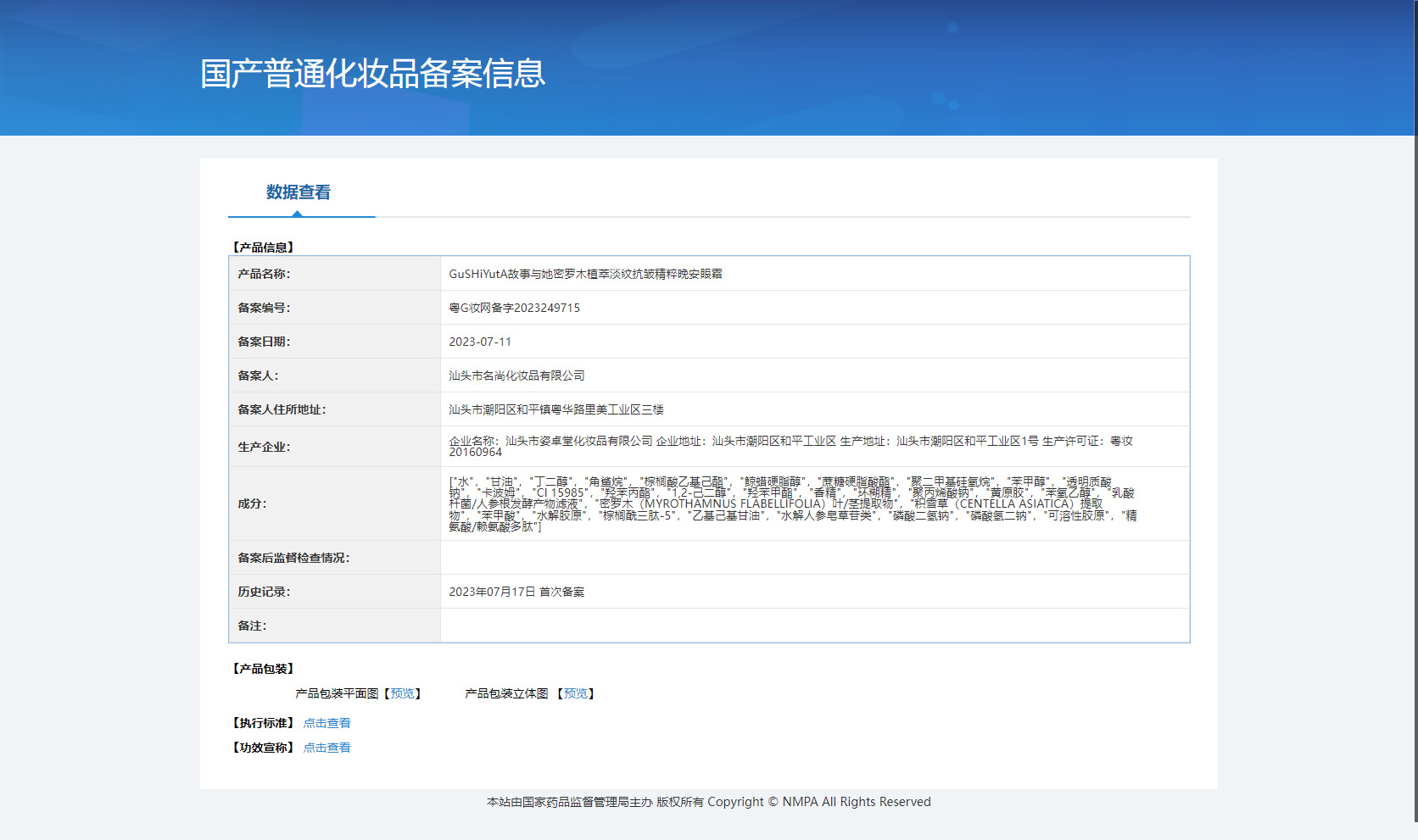Click the 历史记录 首次备案 entry
The height and width of the screenshot is (840, 1418).
click(516, 592)
